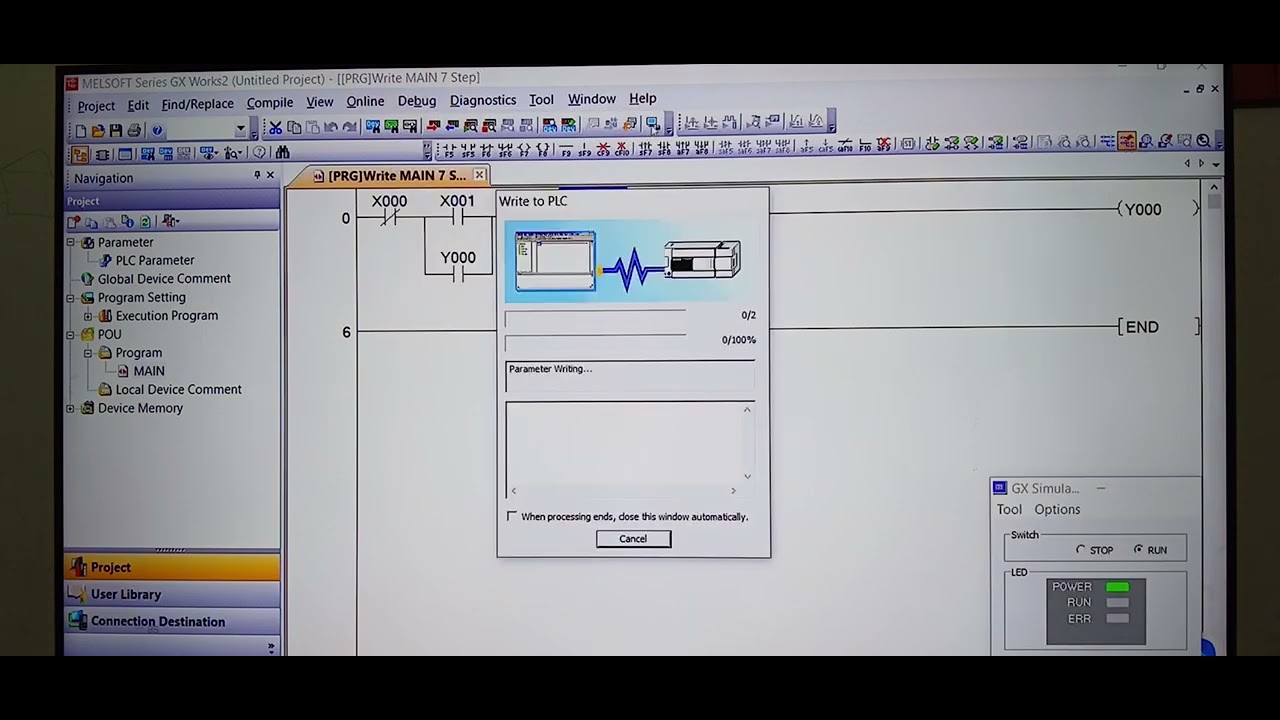Click the Redo arrow icon
1280x720 pixels.
349,127
